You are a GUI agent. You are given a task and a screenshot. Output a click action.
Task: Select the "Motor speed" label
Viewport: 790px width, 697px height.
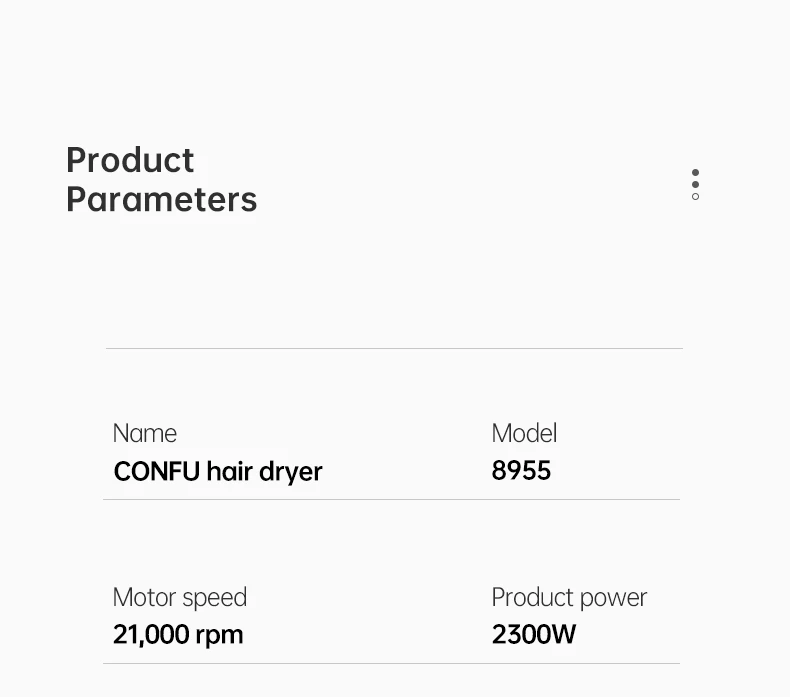tap(179, 597)
